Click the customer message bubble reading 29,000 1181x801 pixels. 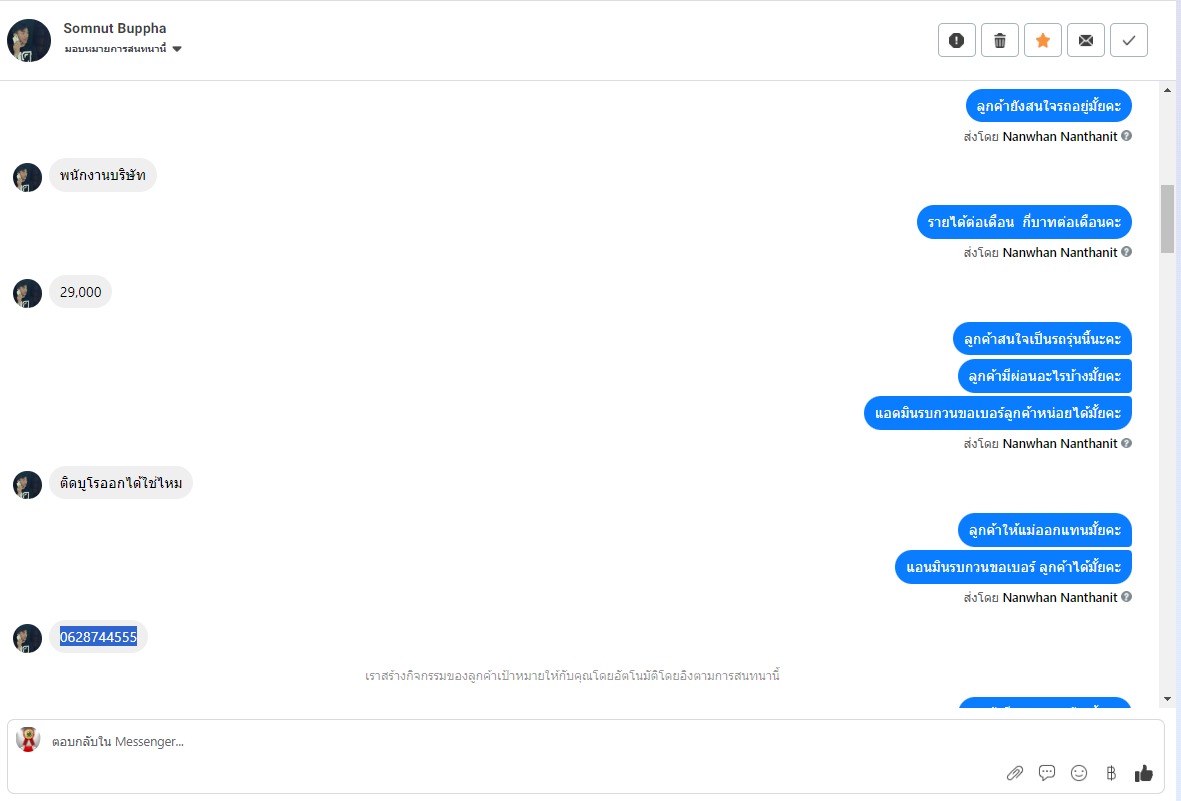click(80, 292)
